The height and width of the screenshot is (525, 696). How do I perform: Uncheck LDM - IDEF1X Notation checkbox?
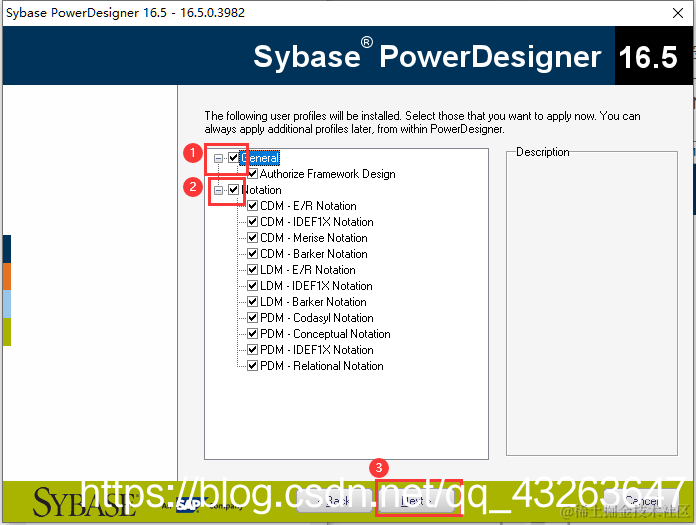tap(253, 285)
